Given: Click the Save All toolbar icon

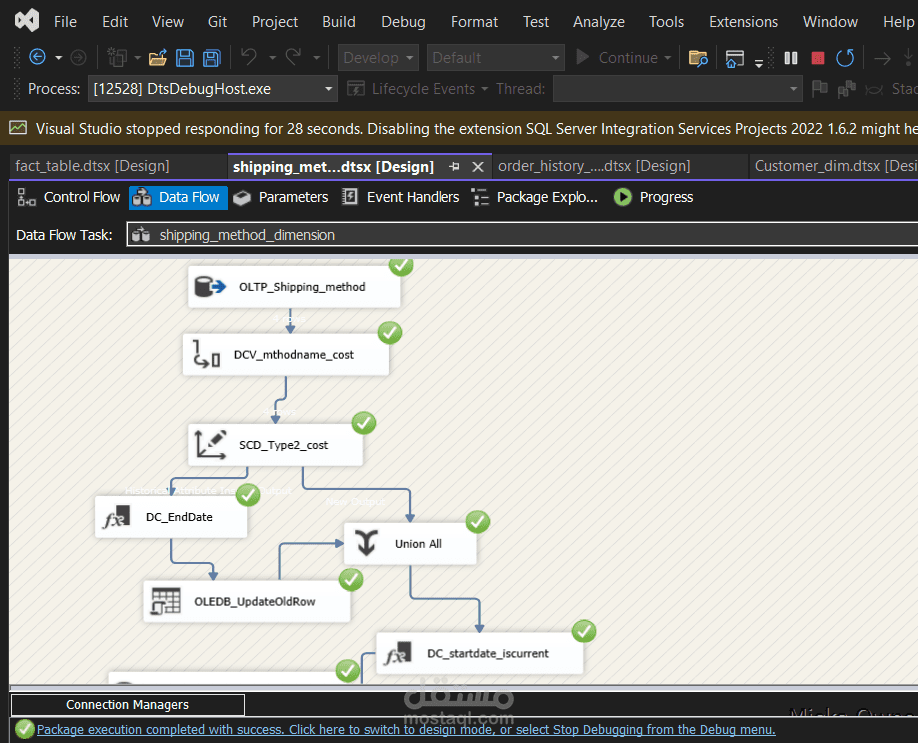Looking at the screenshot, I should pyautogui.click(x=211, y=58).
